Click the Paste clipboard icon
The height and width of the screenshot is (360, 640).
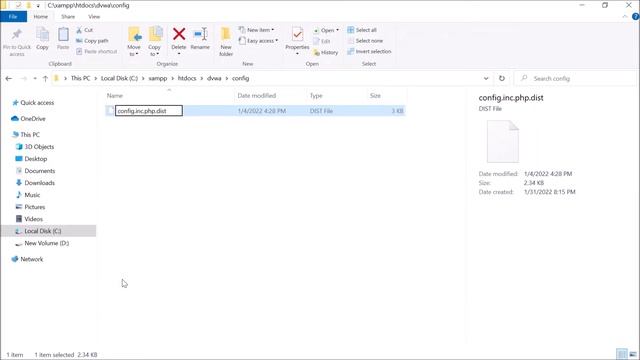(x=63, y=35)
